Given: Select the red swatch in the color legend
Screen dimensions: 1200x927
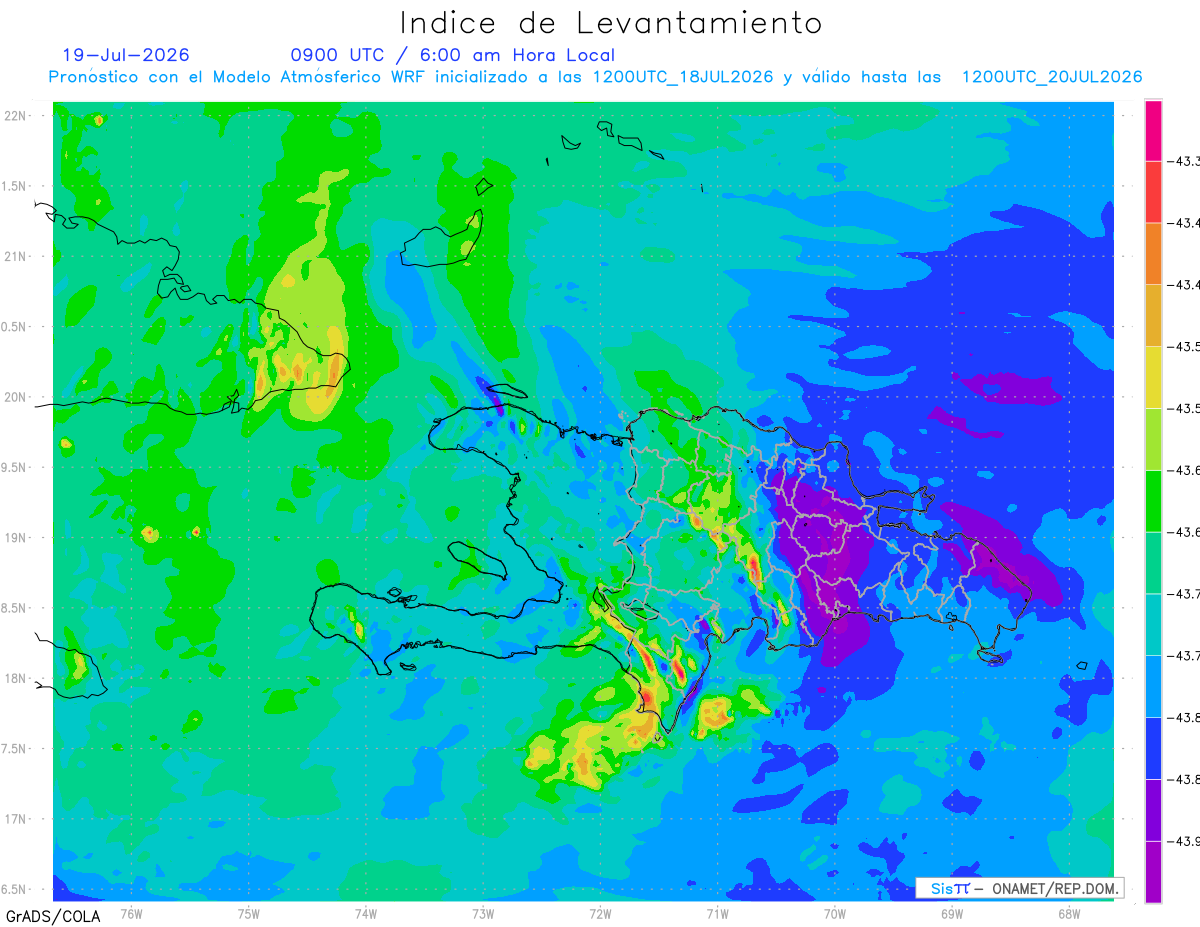Looking at the screenshot, I should point(1153,192).
